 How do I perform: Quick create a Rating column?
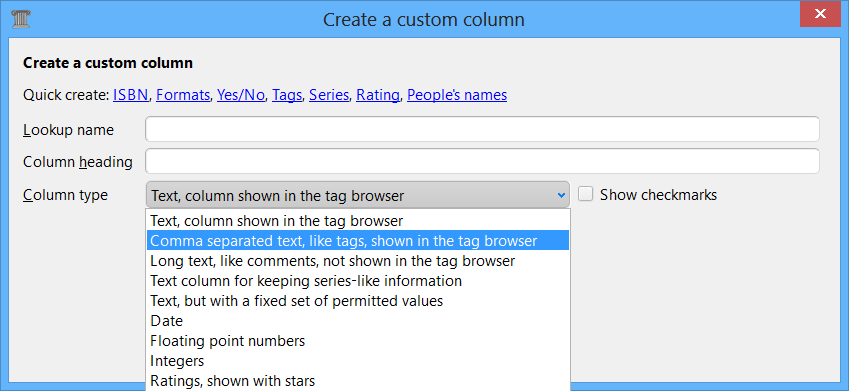click(377, 95)
